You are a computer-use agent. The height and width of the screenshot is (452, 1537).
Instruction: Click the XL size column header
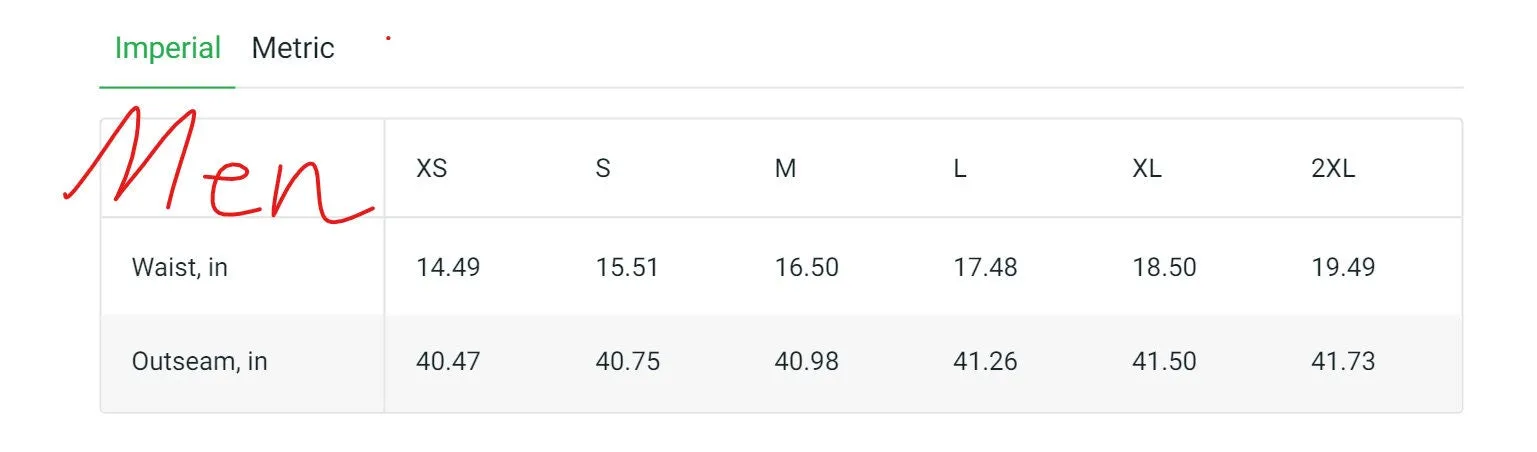coord(1147,169)
